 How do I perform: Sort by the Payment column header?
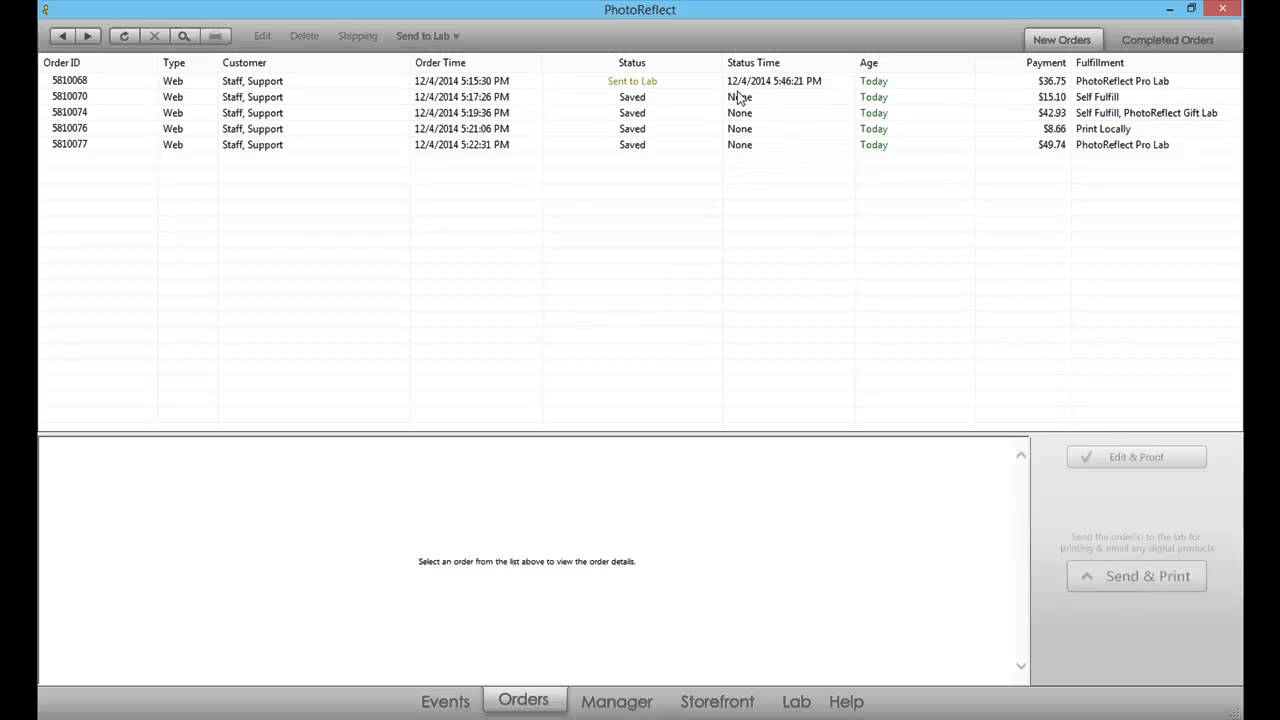[1046, 63]
